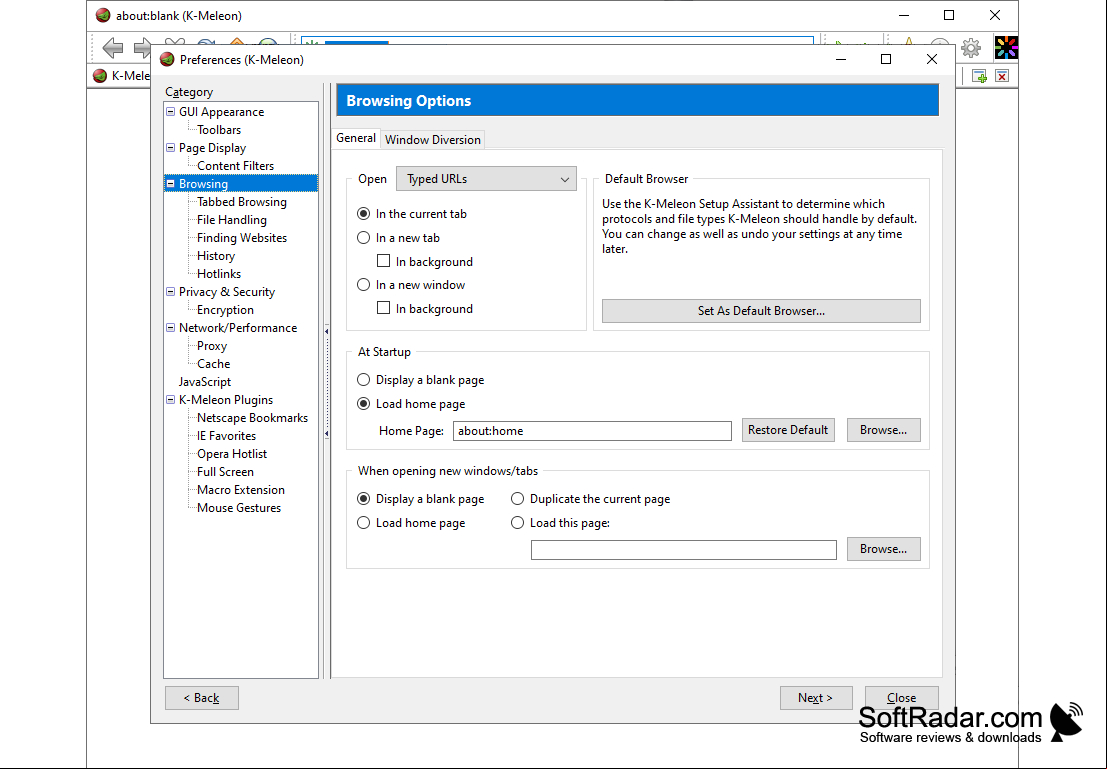This screenshot has width=1107, height=769.
Task: Open the JavaScript category
Action: tap(205, 382)
